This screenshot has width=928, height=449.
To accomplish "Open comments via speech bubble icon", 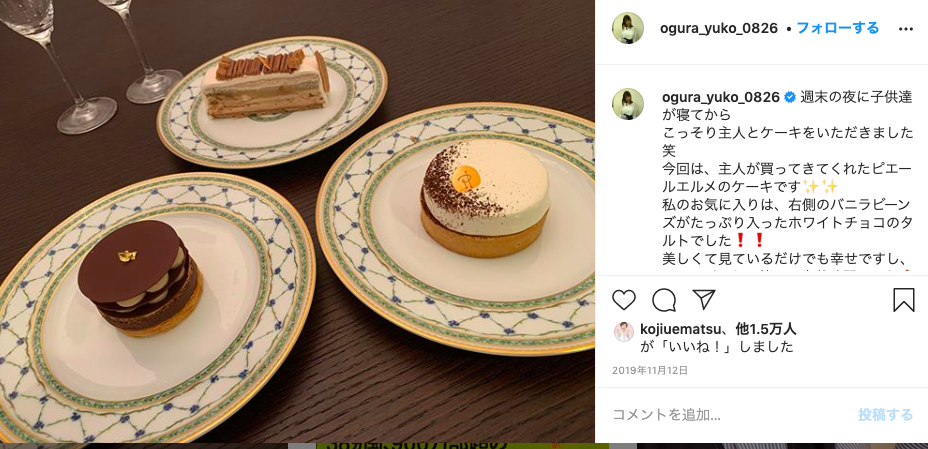I will click(663, 301).
